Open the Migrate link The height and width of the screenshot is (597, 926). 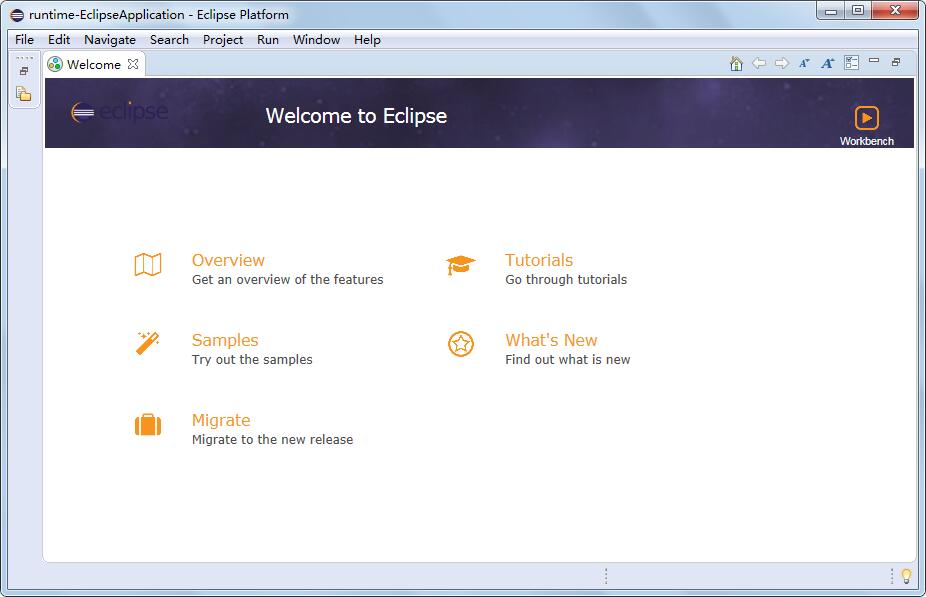221,420
